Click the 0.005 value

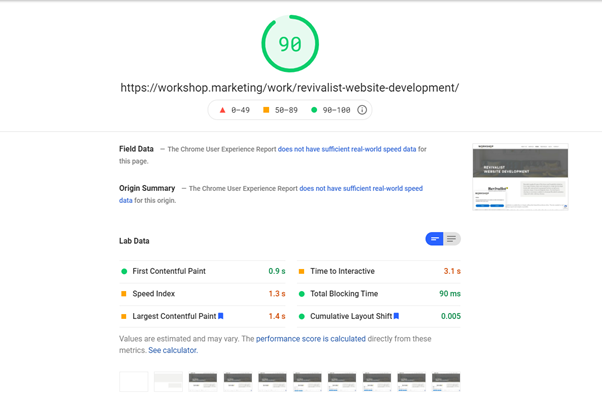point(451,316)
